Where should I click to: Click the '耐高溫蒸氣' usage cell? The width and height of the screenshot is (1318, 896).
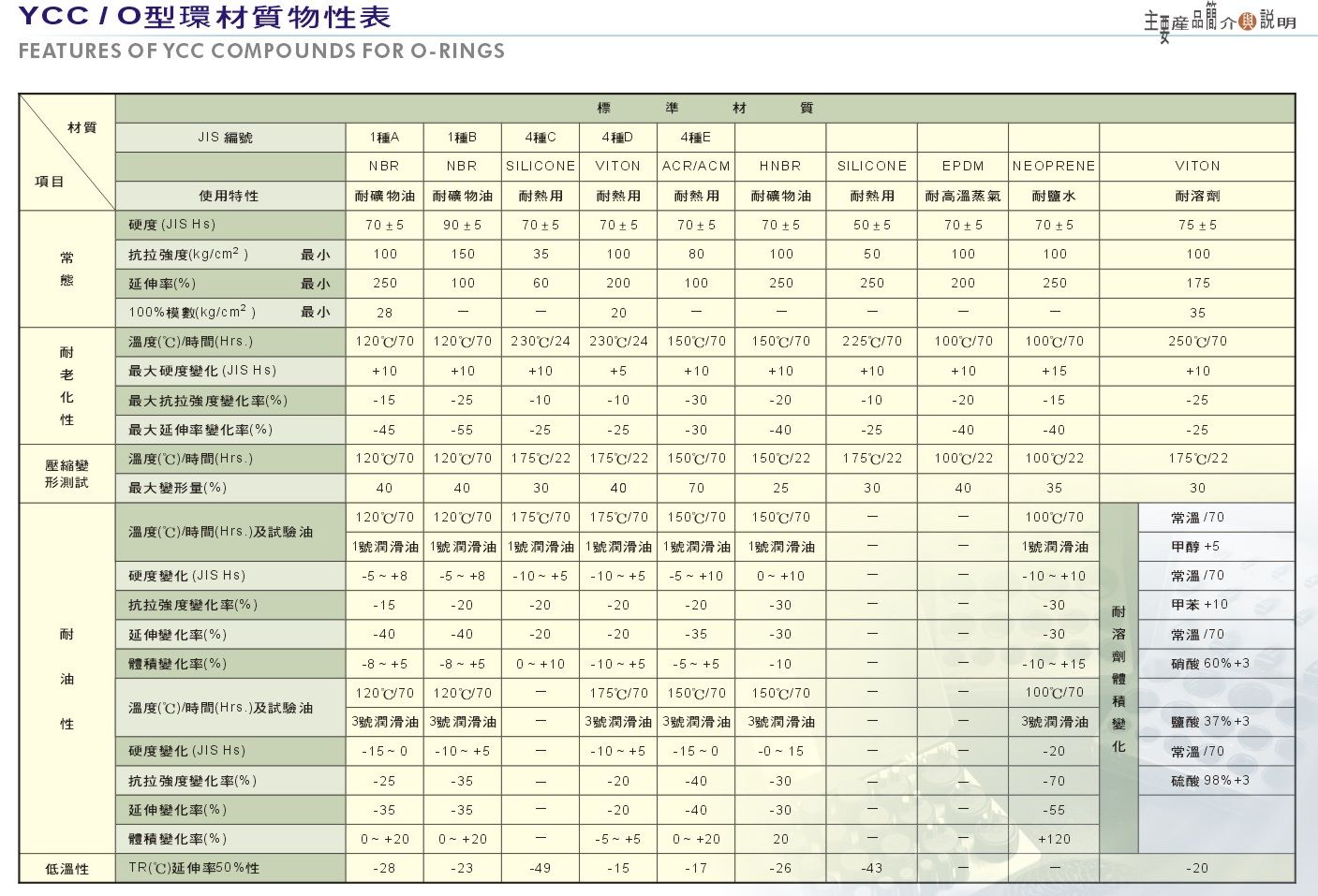(x=963, y=196)
